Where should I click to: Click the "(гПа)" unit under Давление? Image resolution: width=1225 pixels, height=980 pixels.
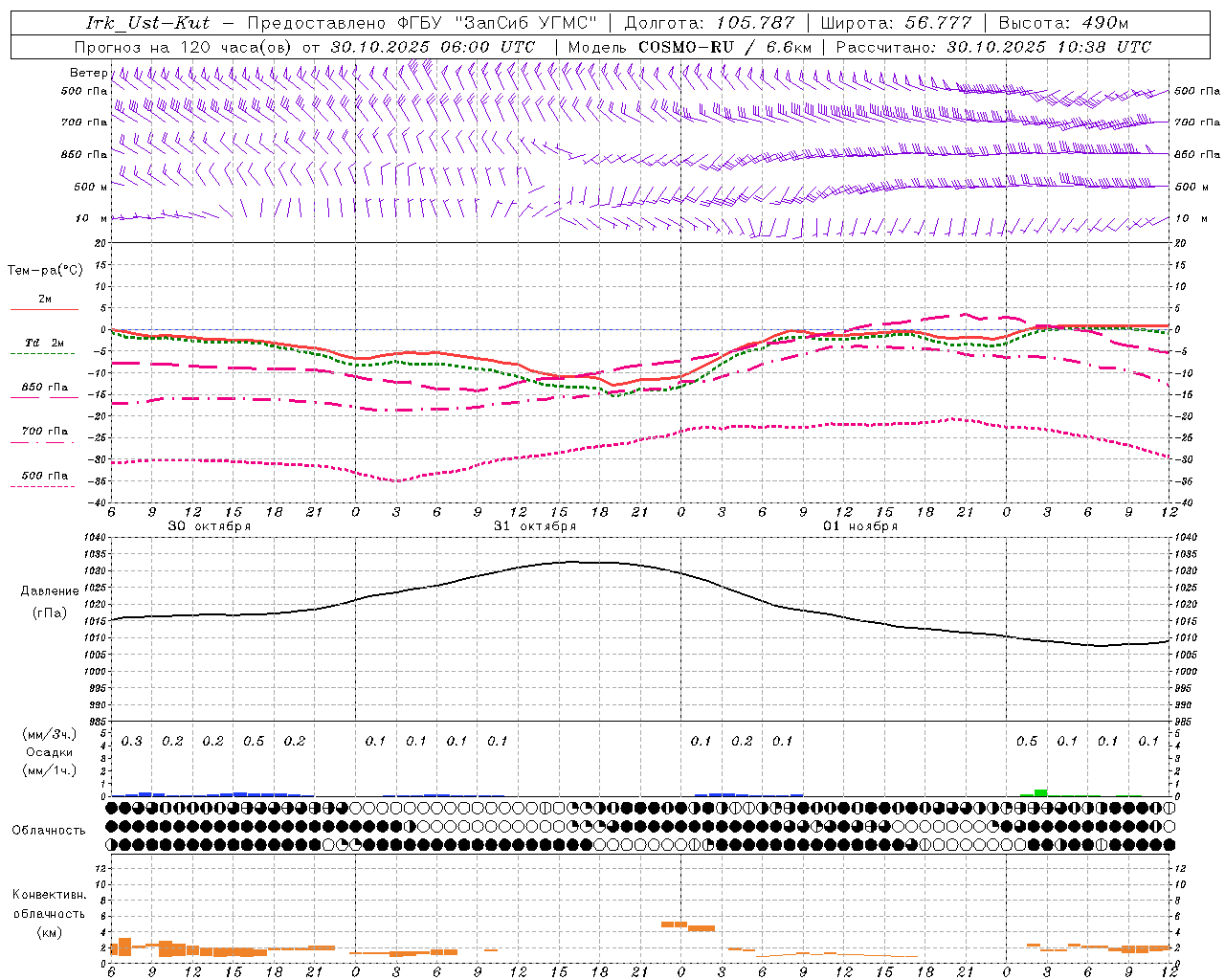49,613
